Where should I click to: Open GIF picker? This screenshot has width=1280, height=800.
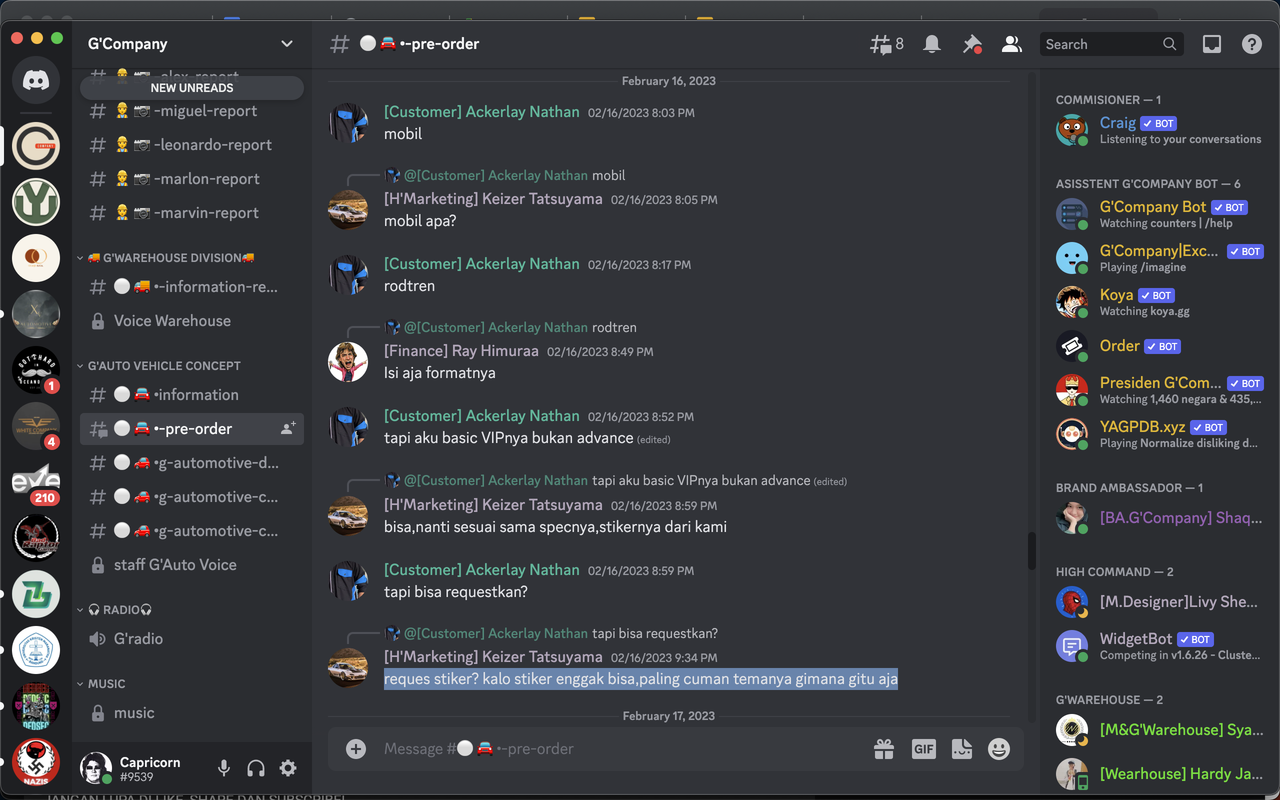click(923, 749)
